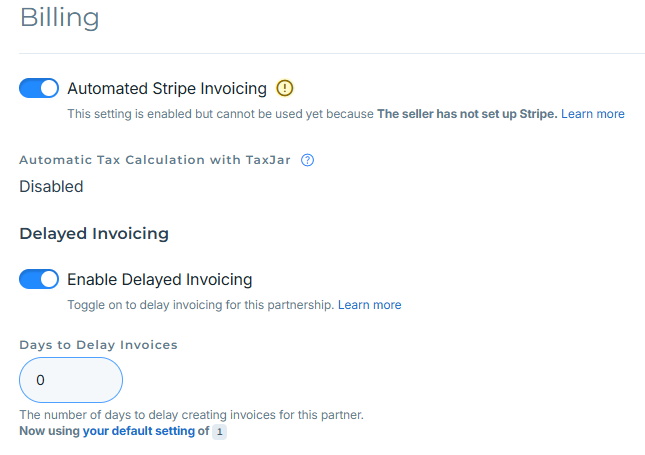Click the "Automatic Tax Calculation with TaxJar" label

155,159
